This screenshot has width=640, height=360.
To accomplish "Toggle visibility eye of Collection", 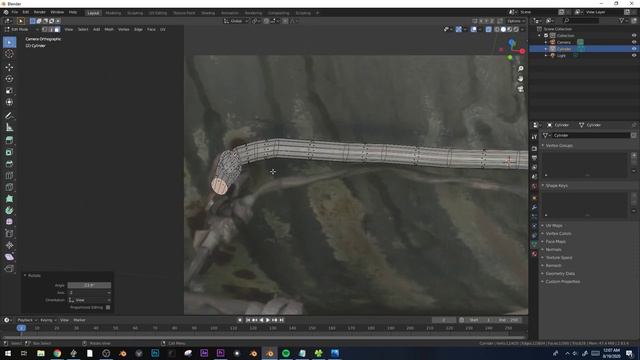I will (x=634, y=36).
